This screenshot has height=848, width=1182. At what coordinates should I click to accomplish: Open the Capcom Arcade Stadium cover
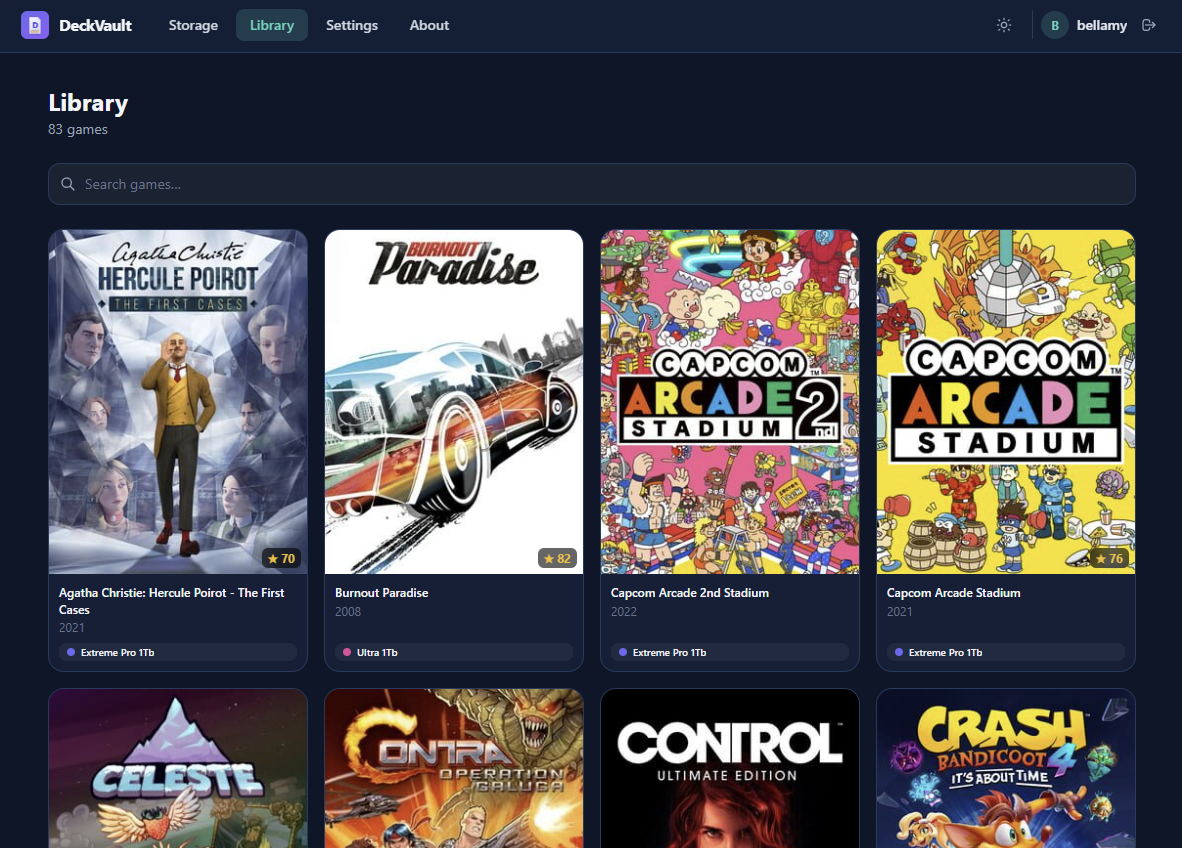[x=1006, y=402]
